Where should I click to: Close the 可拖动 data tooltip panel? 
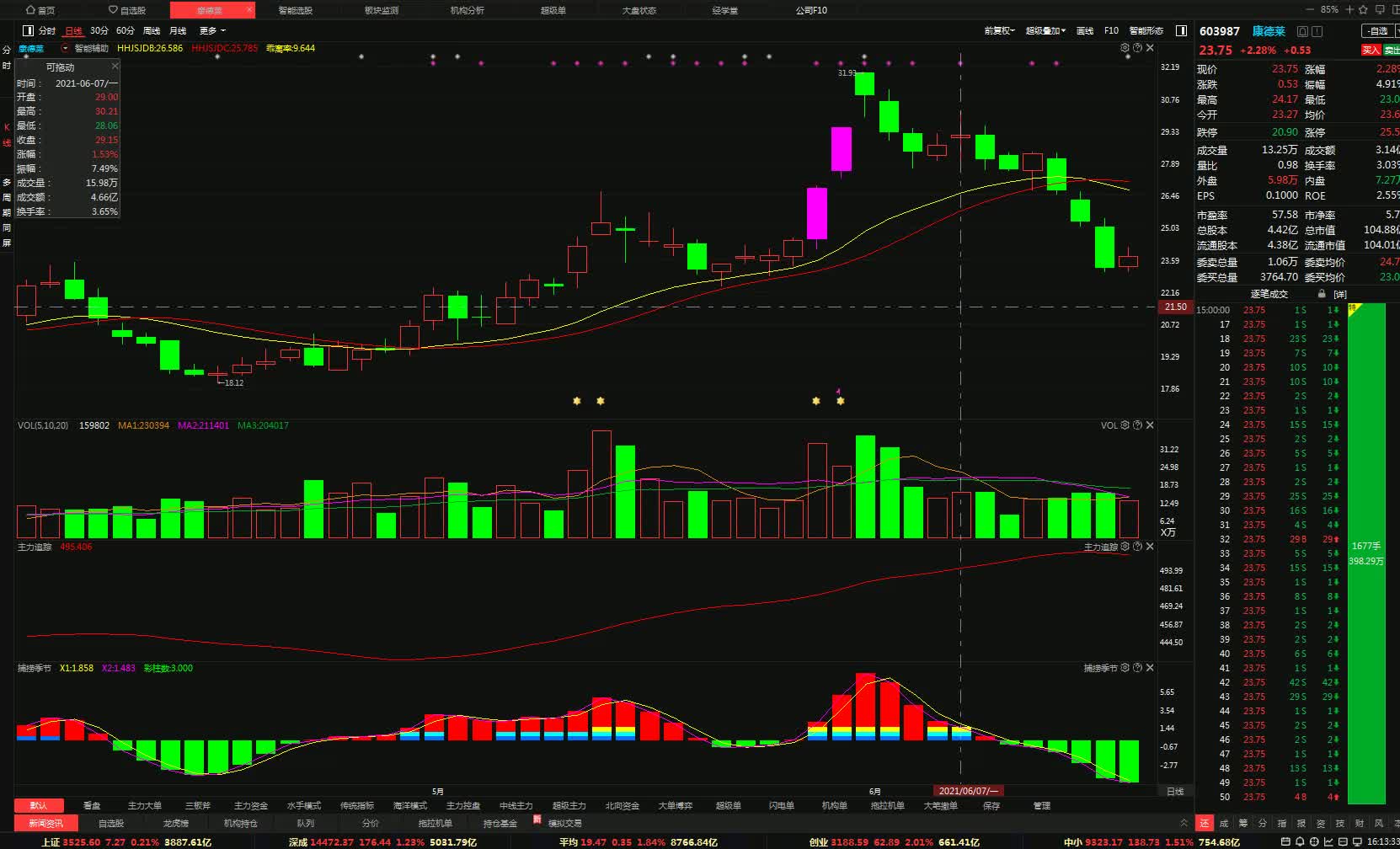(x=115, y=66)
